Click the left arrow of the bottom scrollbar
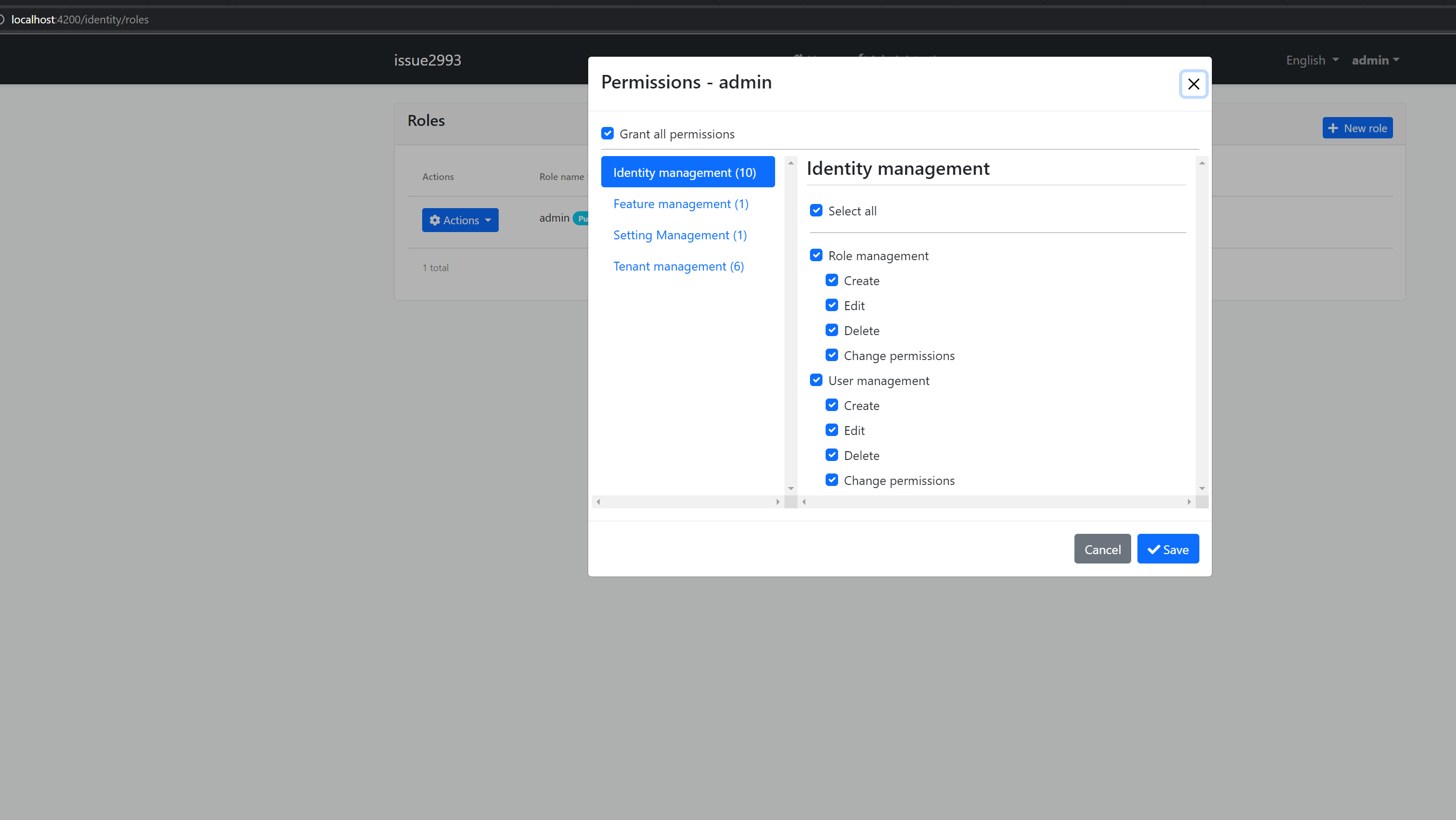 pyautogui.click(x=599, y=501)
